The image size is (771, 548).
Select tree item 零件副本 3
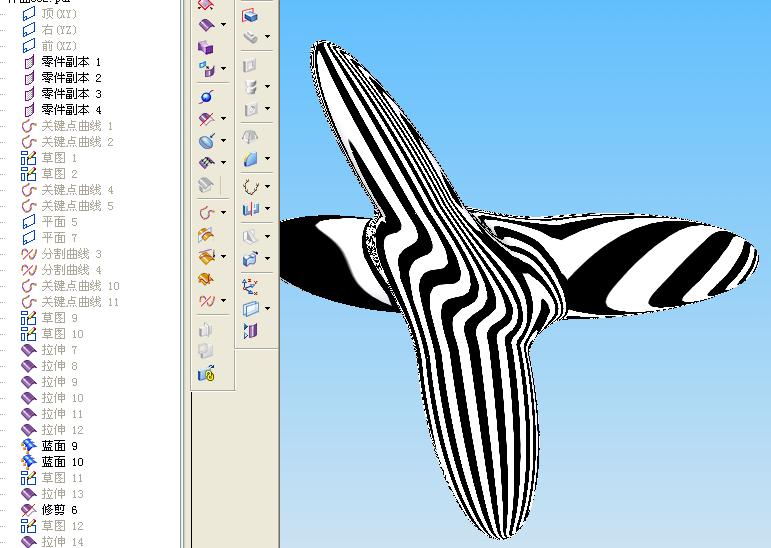62,94
